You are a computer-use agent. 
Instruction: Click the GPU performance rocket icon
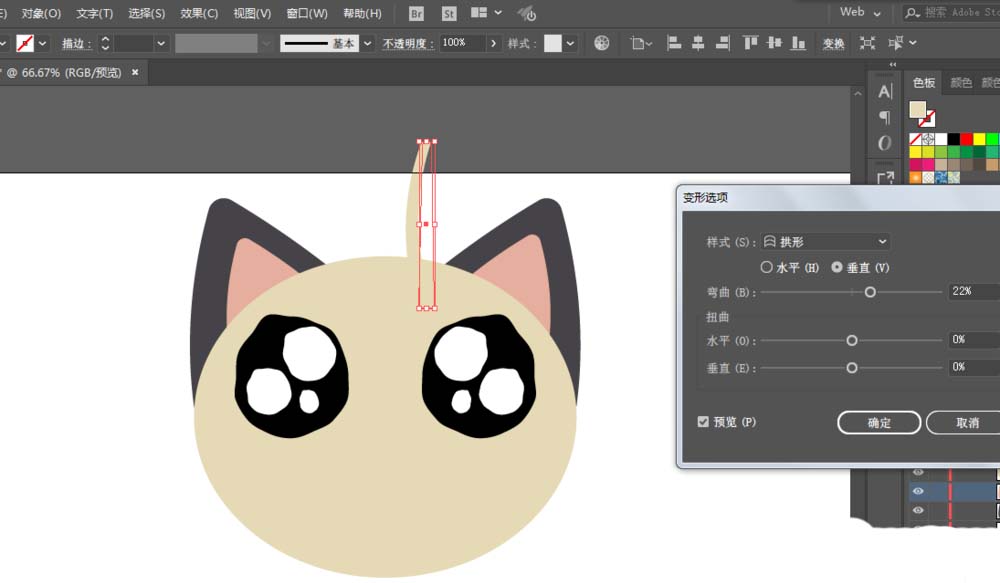point(527,13)
